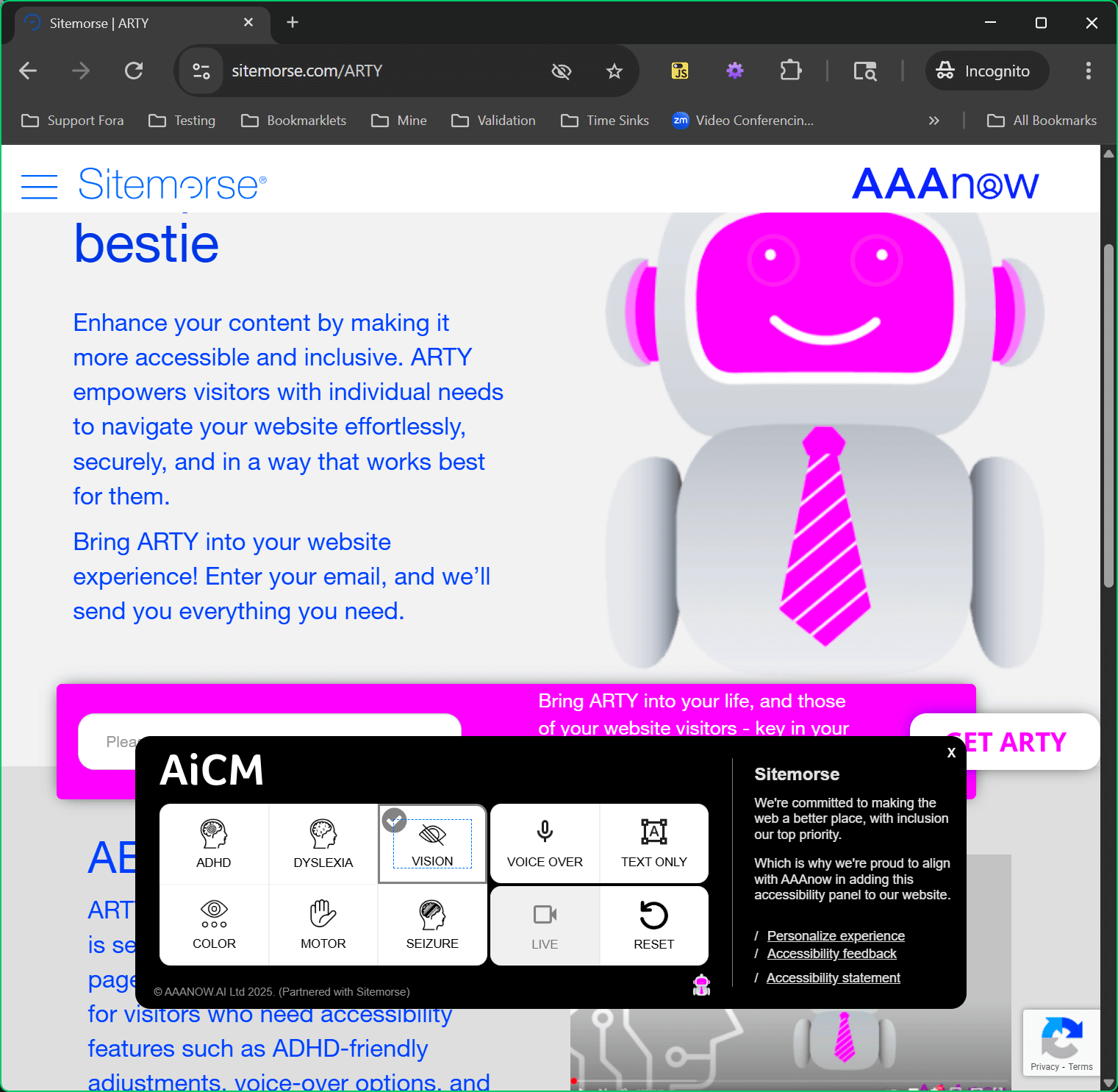1118x1092 pixels.
Task: Click the reCAPTCHA Terms link
Action: point(1081,1067)
